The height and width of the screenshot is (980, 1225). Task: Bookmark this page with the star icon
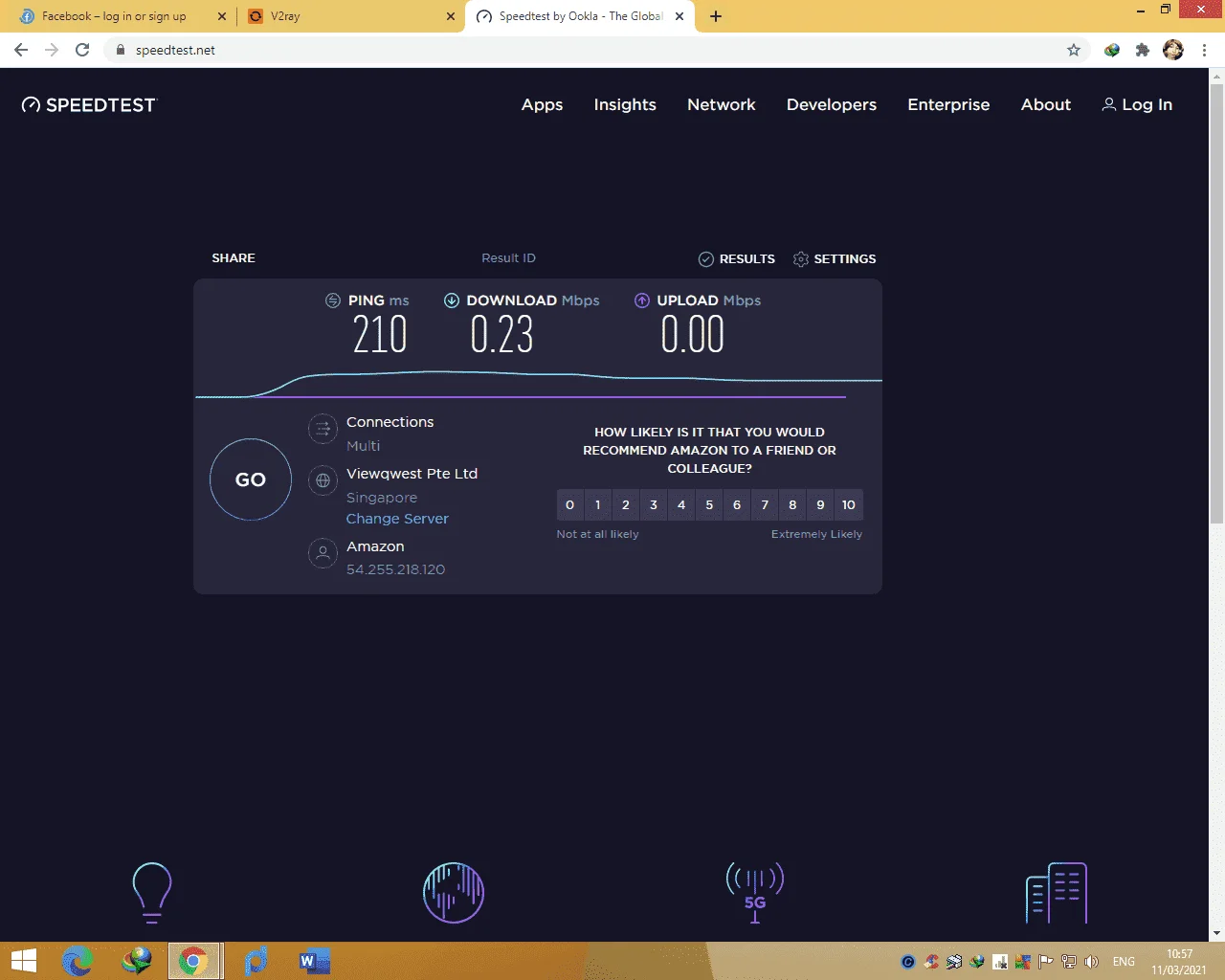pyautogui.click(x=1074, y=50)
